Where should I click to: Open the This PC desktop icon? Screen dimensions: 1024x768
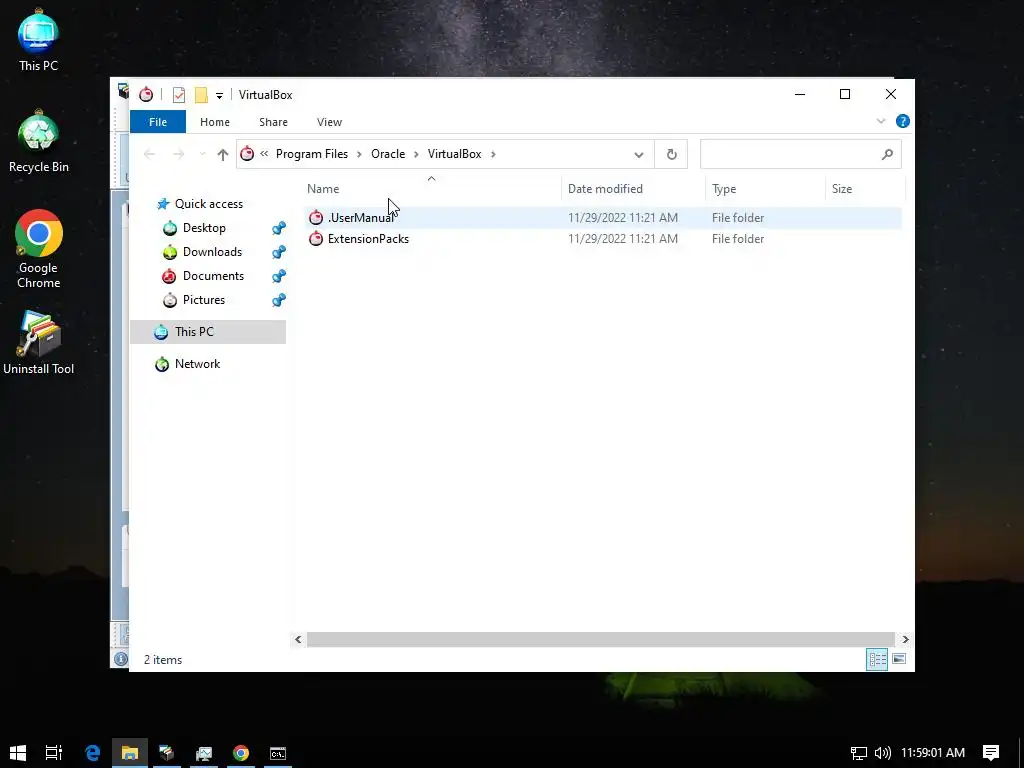point(38,40)
